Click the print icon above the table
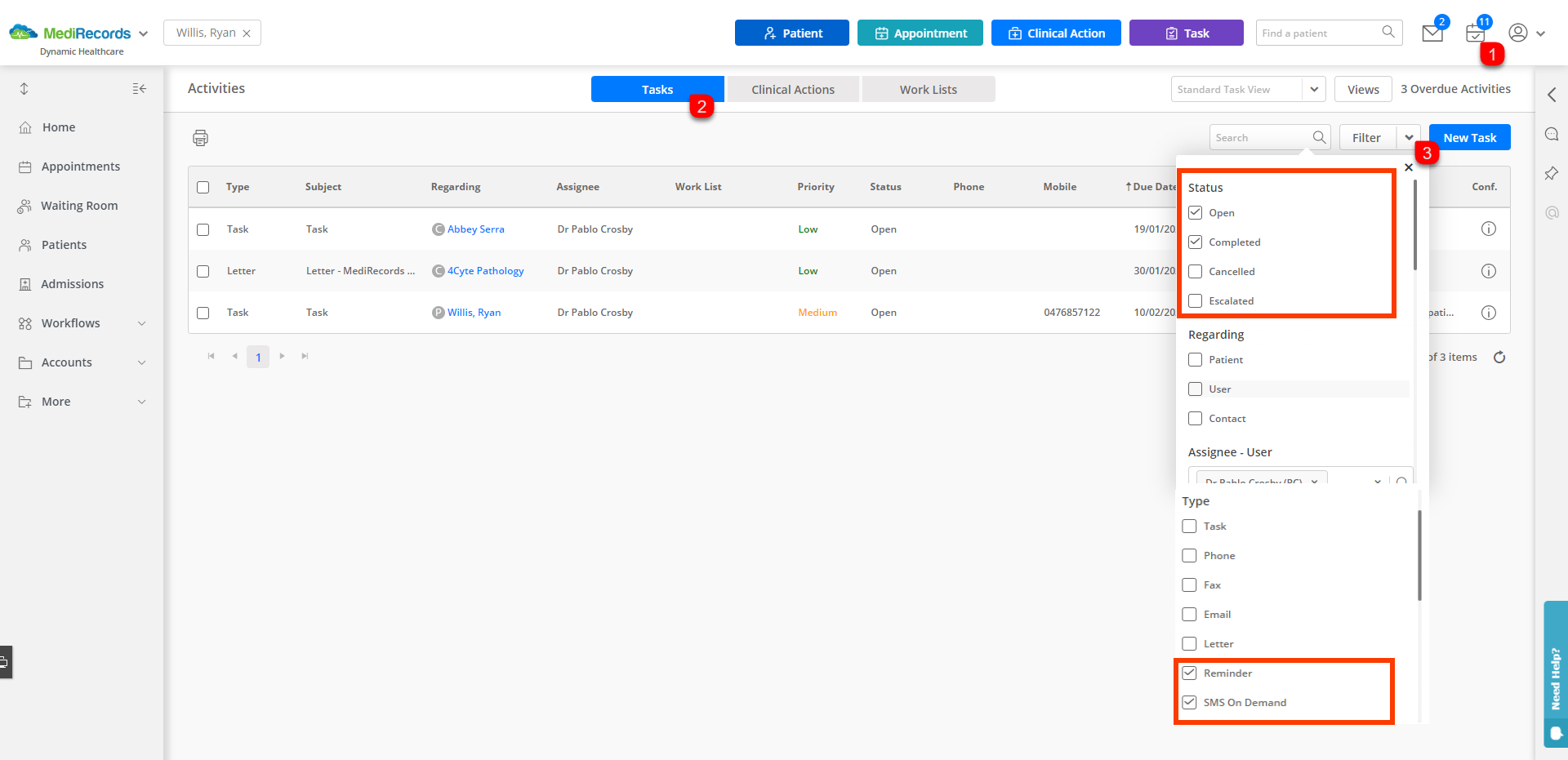 (x=200, y=138)
